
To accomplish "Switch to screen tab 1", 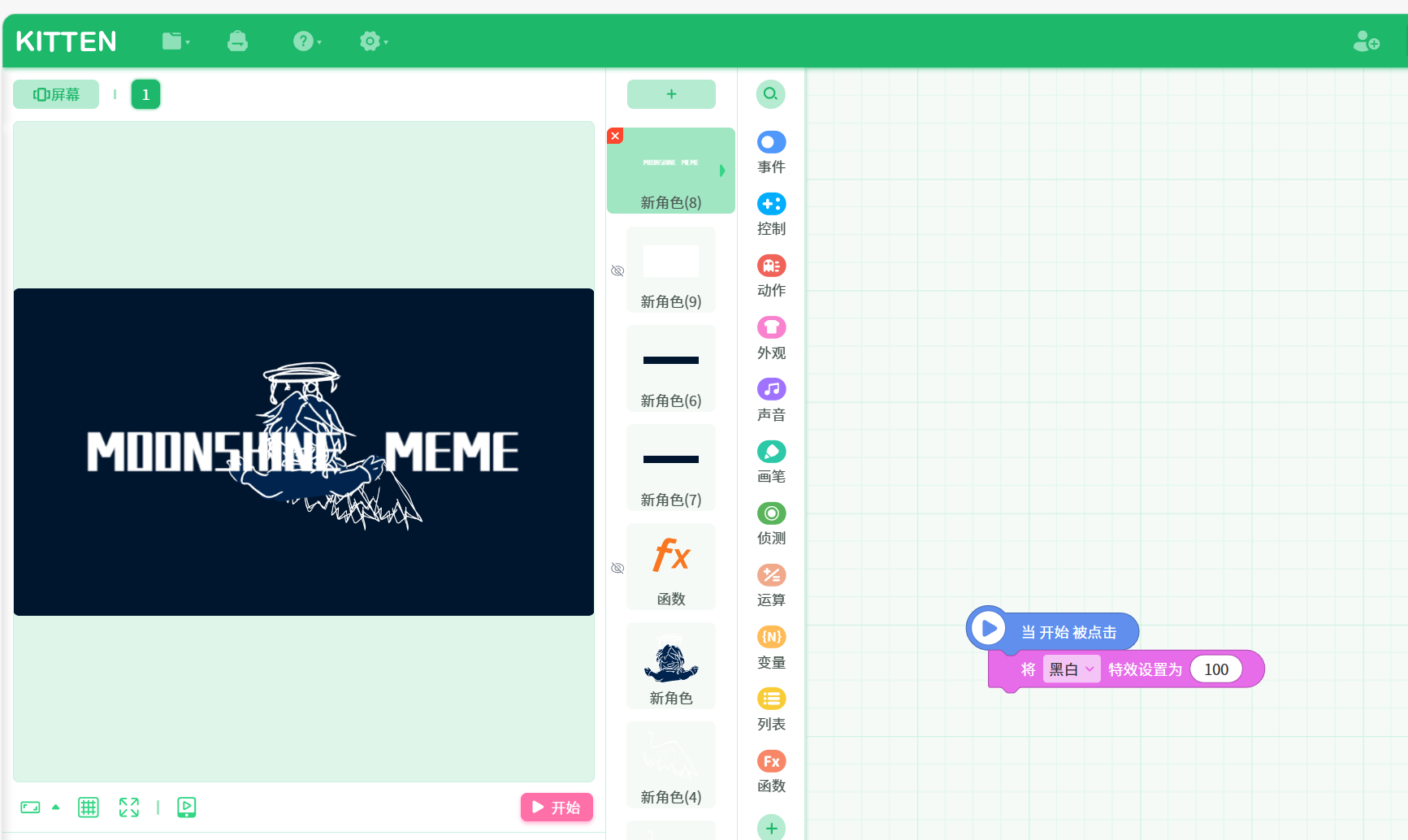I will click(145, 94).
